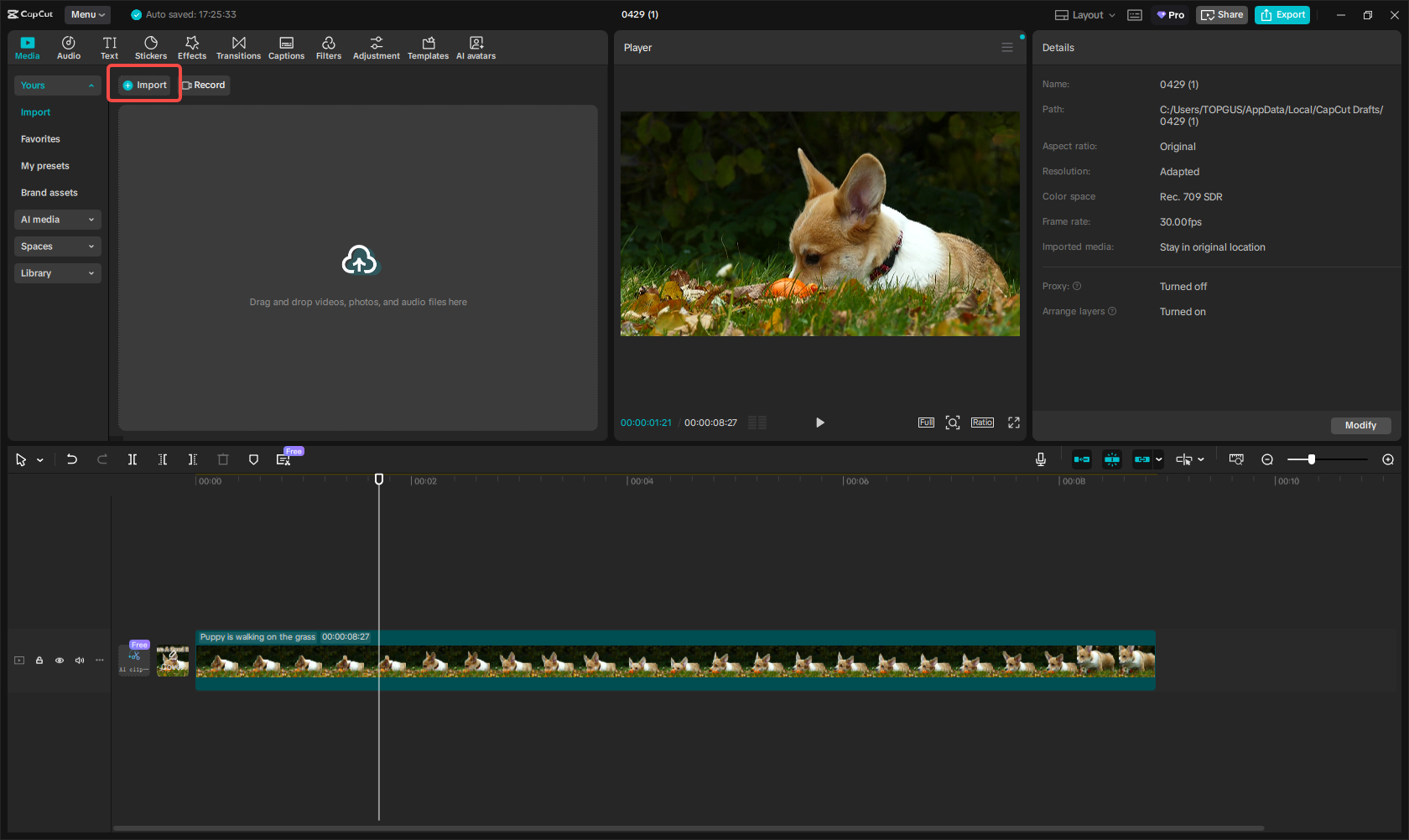Open the AI avatars panel
Image resolution: width=1409 pixels, height=840 pixels.
(x=476, y=47)
